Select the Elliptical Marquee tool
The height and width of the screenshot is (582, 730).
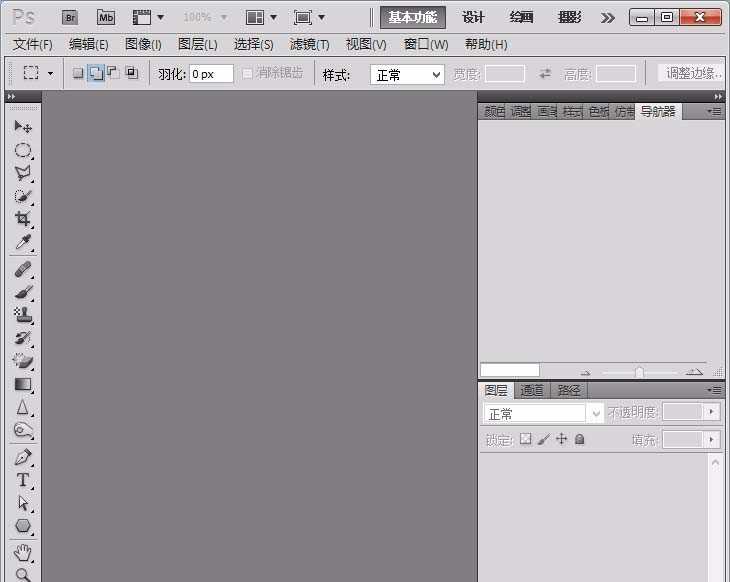23,150
